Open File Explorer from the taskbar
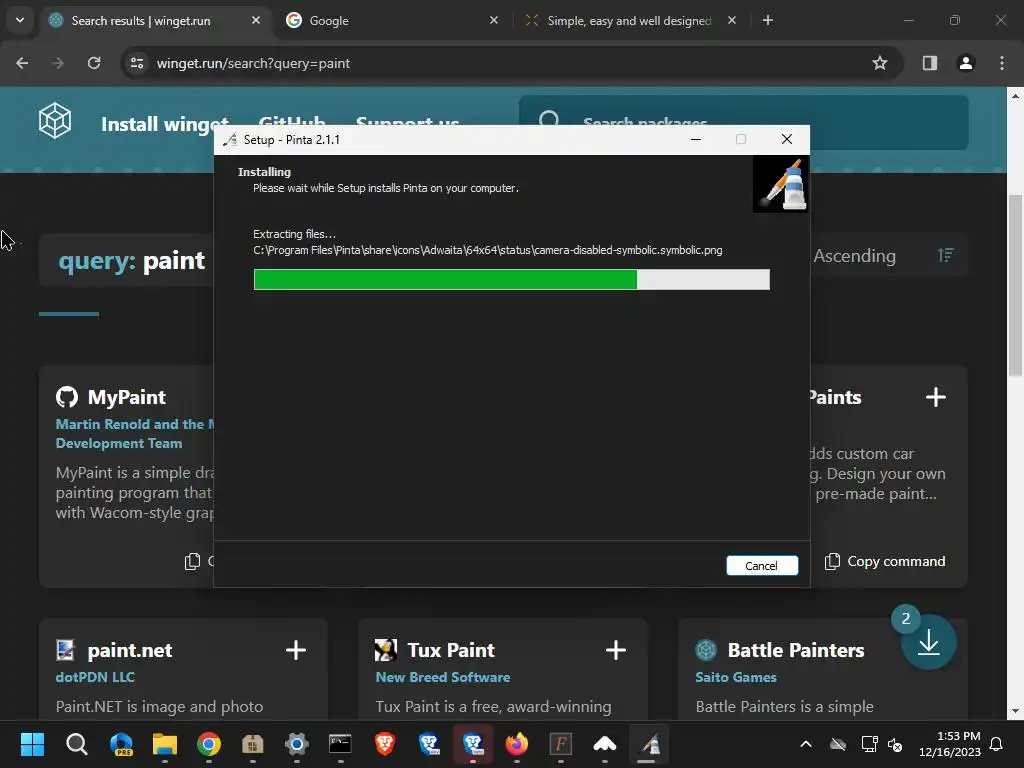Screen dimensions: 1024x768 pos(165,744)
